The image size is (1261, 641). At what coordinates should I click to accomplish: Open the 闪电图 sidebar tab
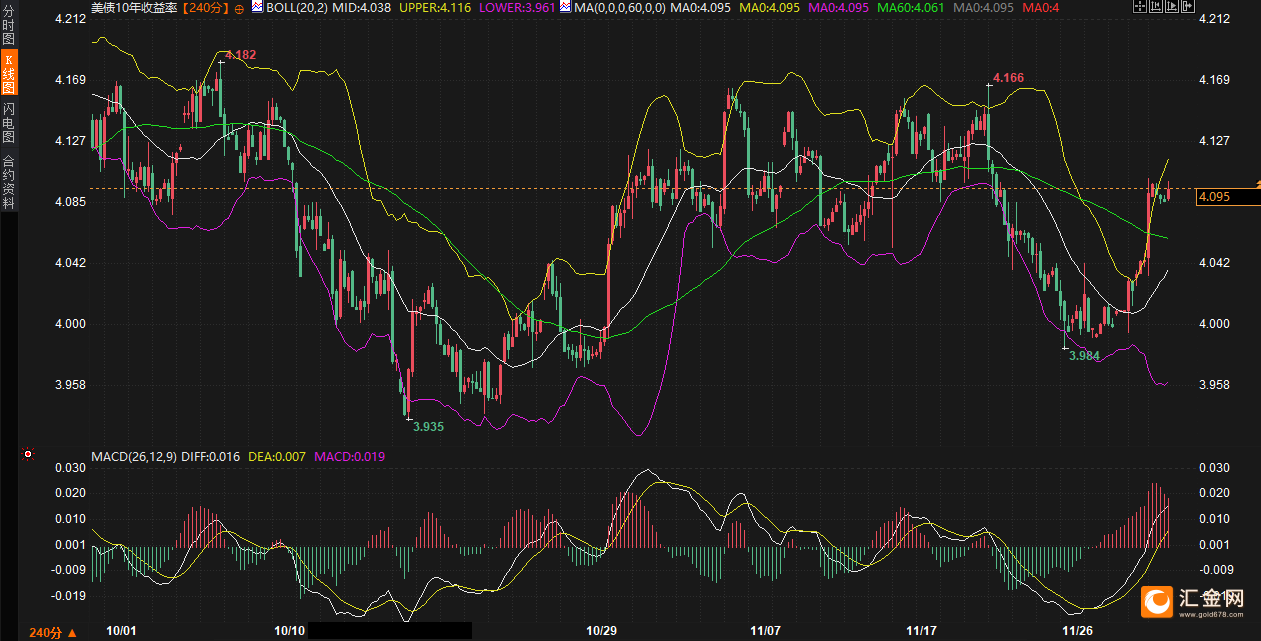point(8,122)
